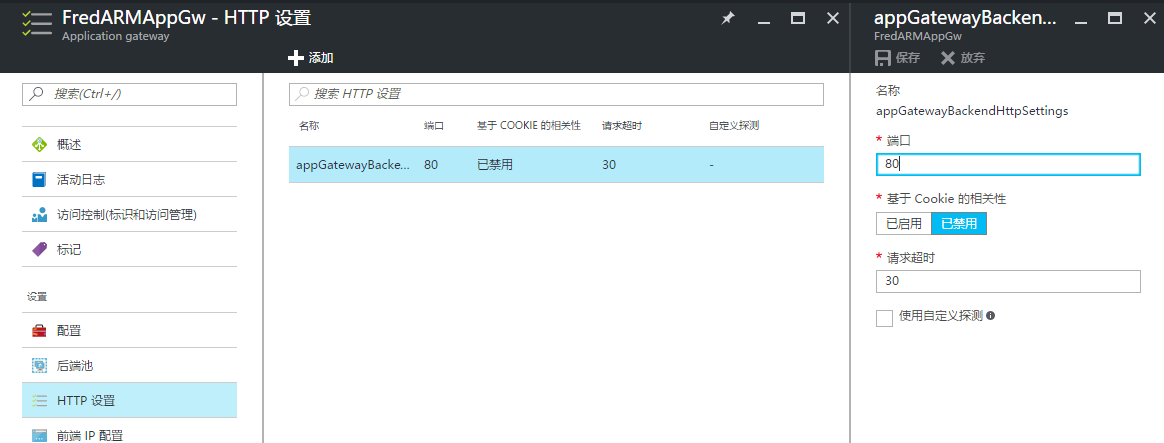The image size is (1164, 443).
Task: Click the 请求超时 timeout input field
Action: (1007, 282)
